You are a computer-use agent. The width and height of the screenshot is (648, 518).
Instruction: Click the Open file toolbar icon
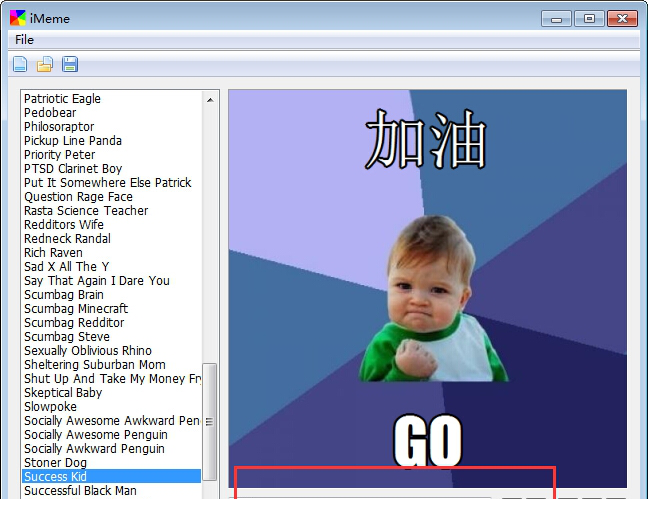click(x=45, y=64)
